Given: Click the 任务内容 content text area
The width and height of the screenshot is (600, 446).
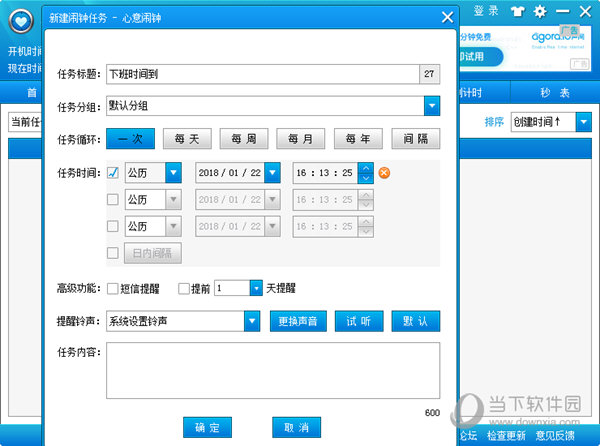Looking at the screenshot, I should point(273,371).
